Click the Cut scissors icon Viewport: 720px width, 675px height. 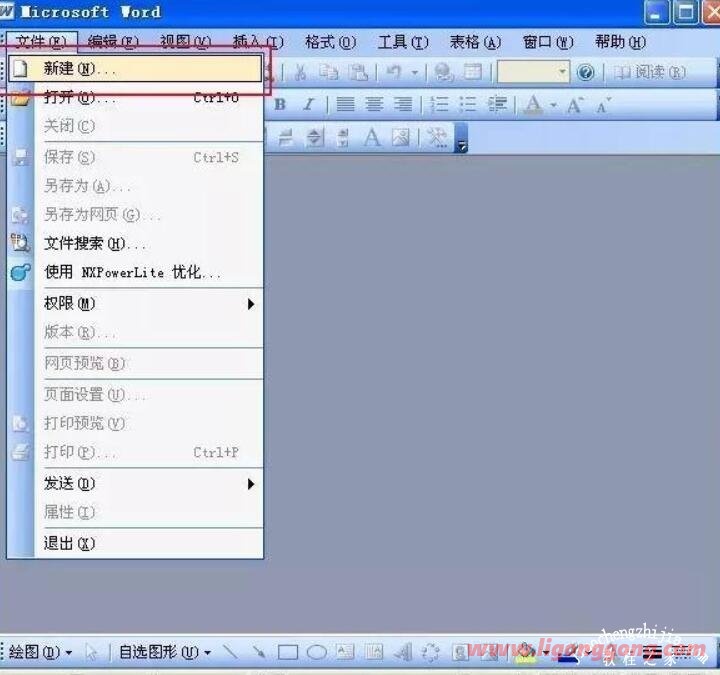300,72
